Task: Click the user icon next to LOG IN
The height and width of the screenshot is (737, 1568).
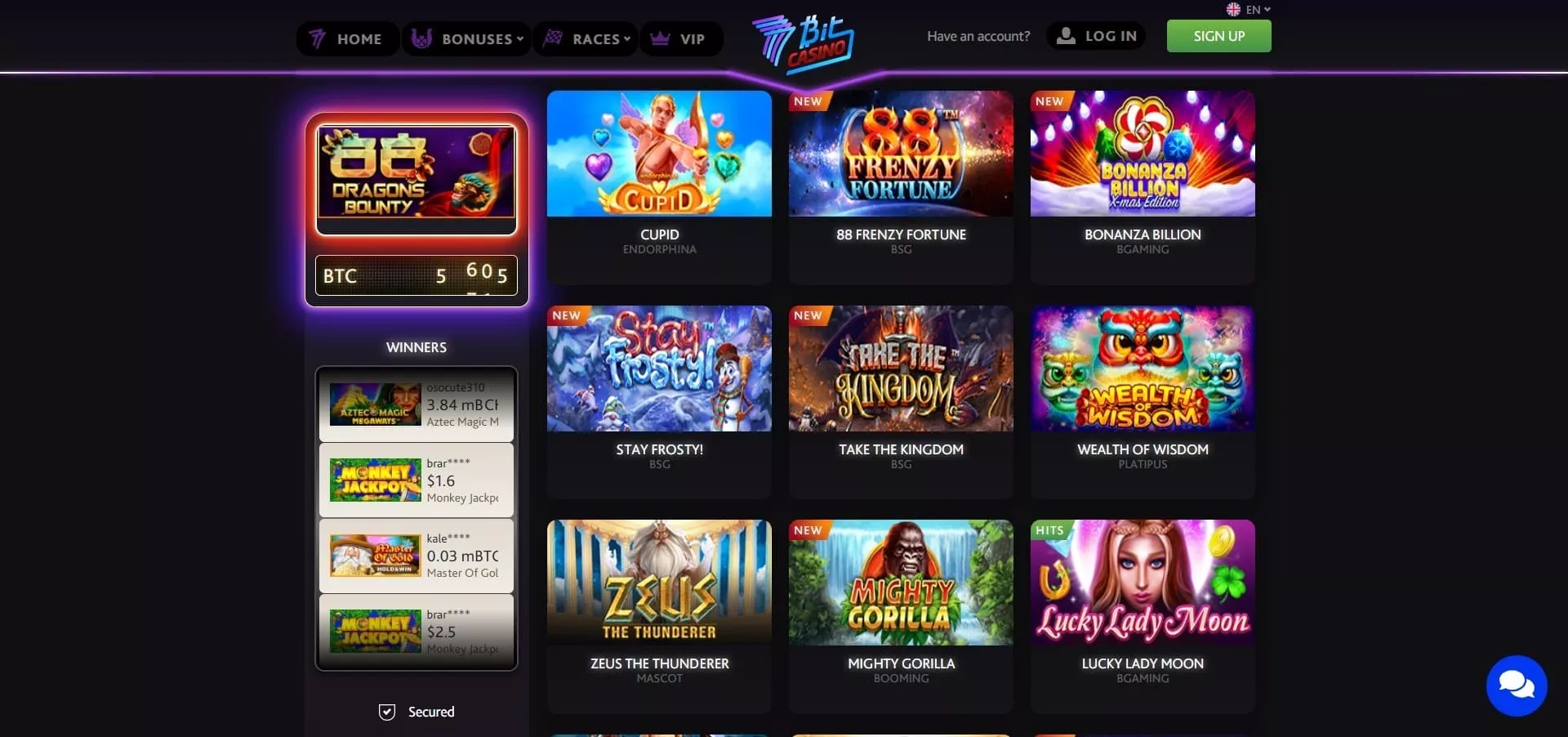Action: pos(1066,36)
